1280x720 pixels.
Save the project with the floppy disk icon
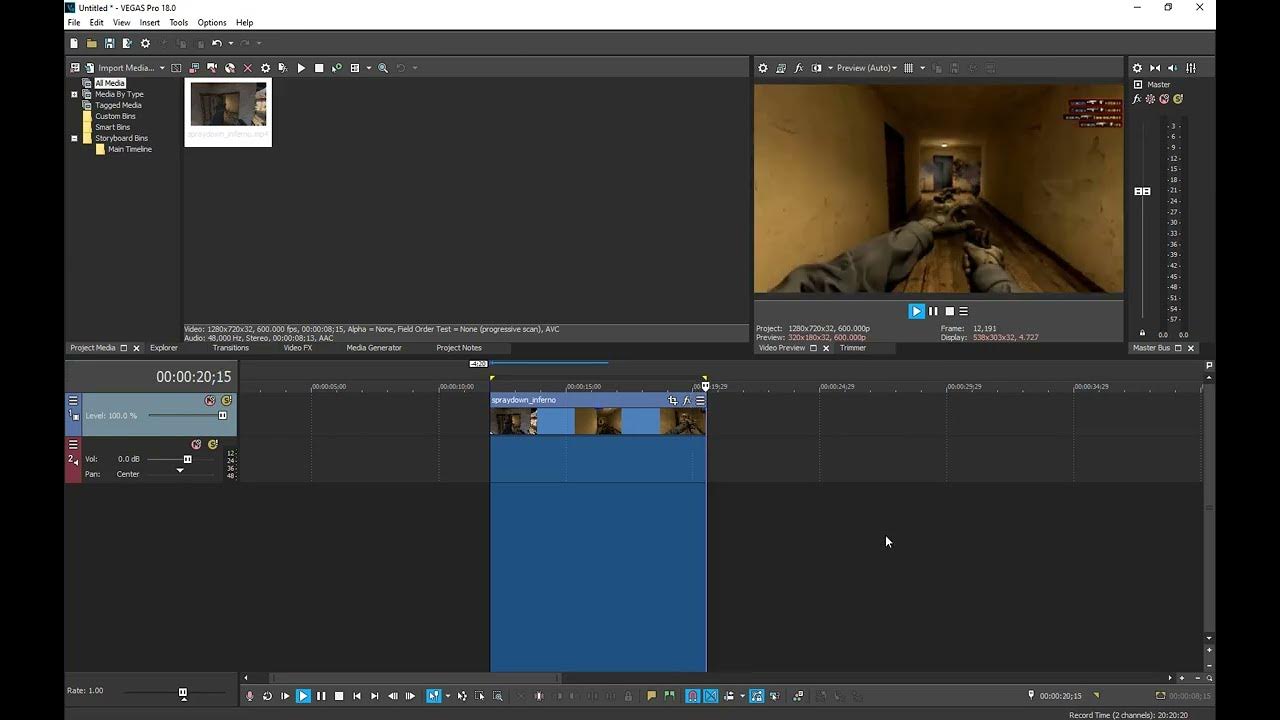pos(109,43)
